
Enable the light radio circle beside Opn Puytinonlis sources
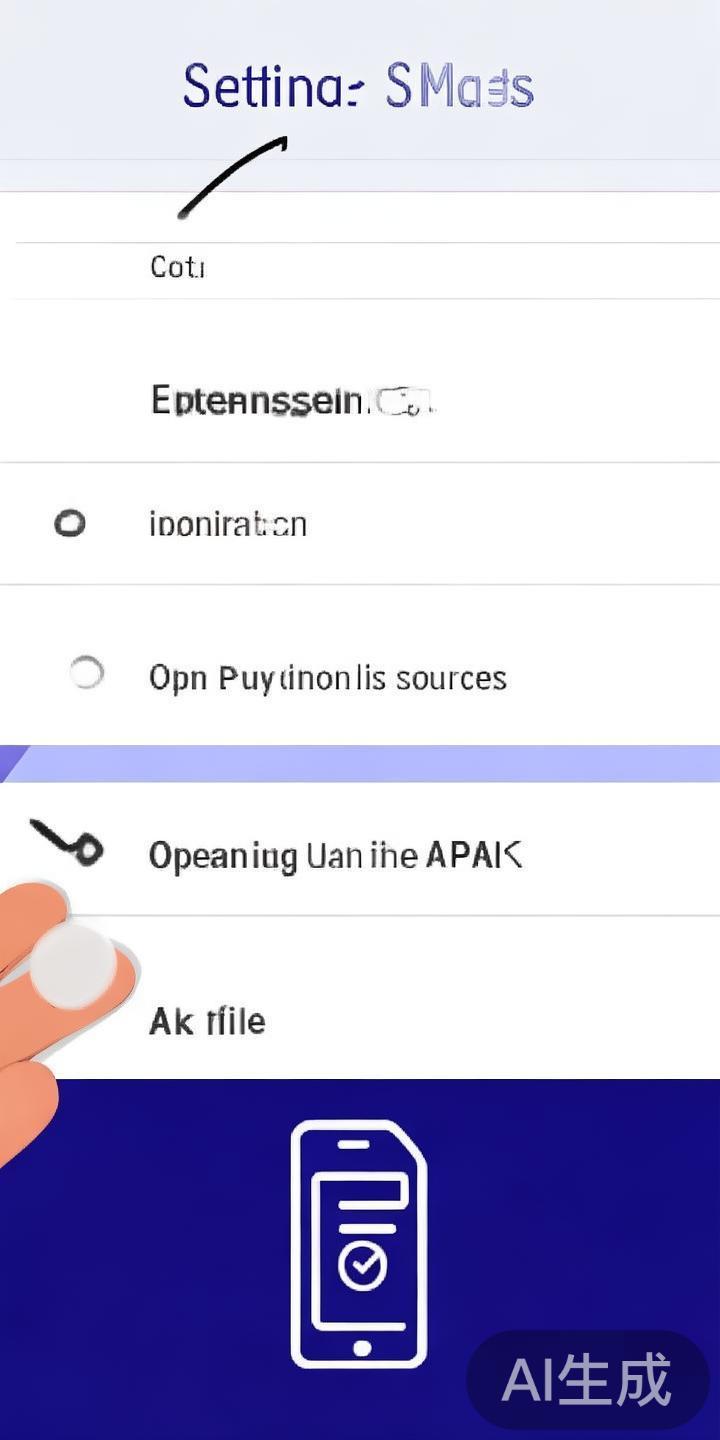point(87,672)
